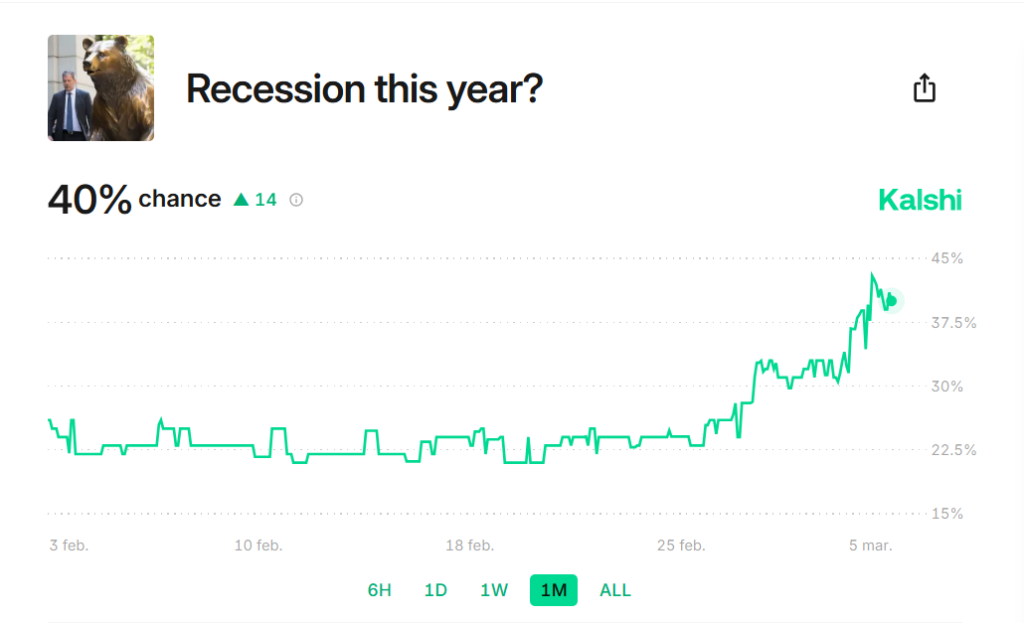The image size is (1024, 623).
Task: Click the 40% chance figure
Action: [x=89, y=199]
